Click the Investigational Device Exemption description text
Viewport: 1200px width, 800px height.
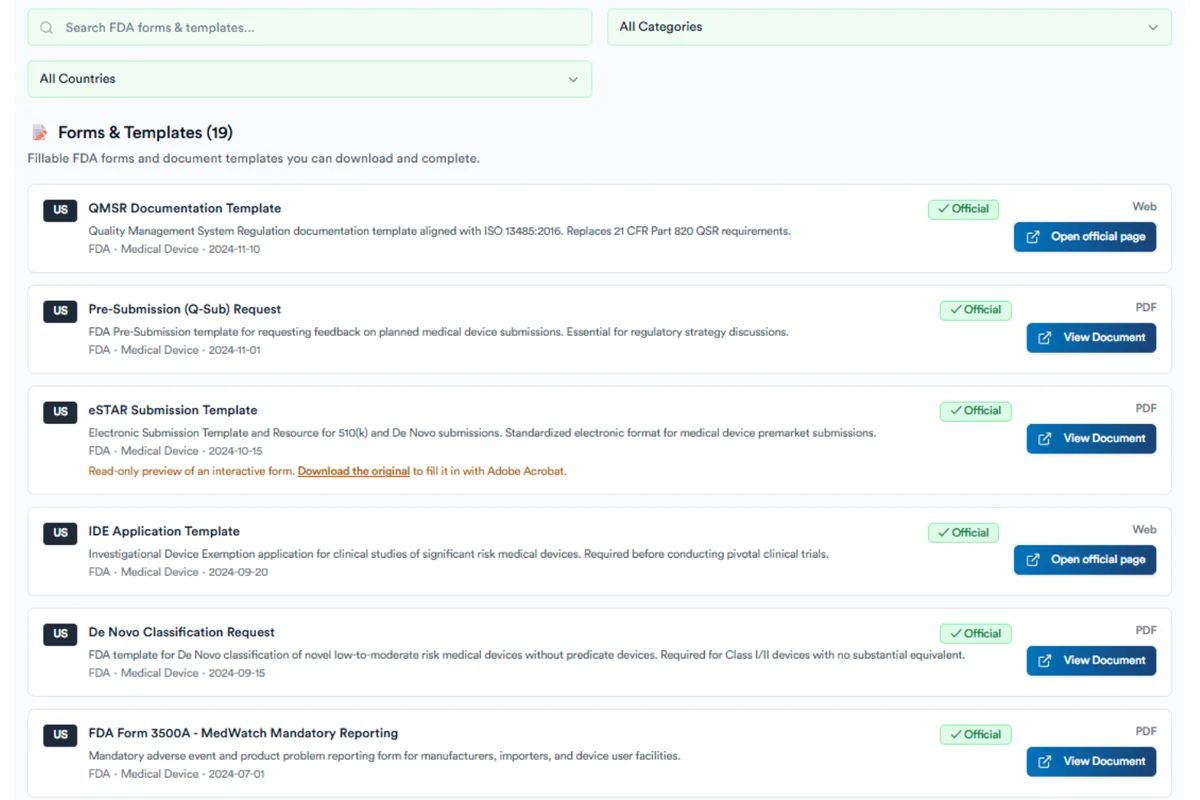[459, 555]
